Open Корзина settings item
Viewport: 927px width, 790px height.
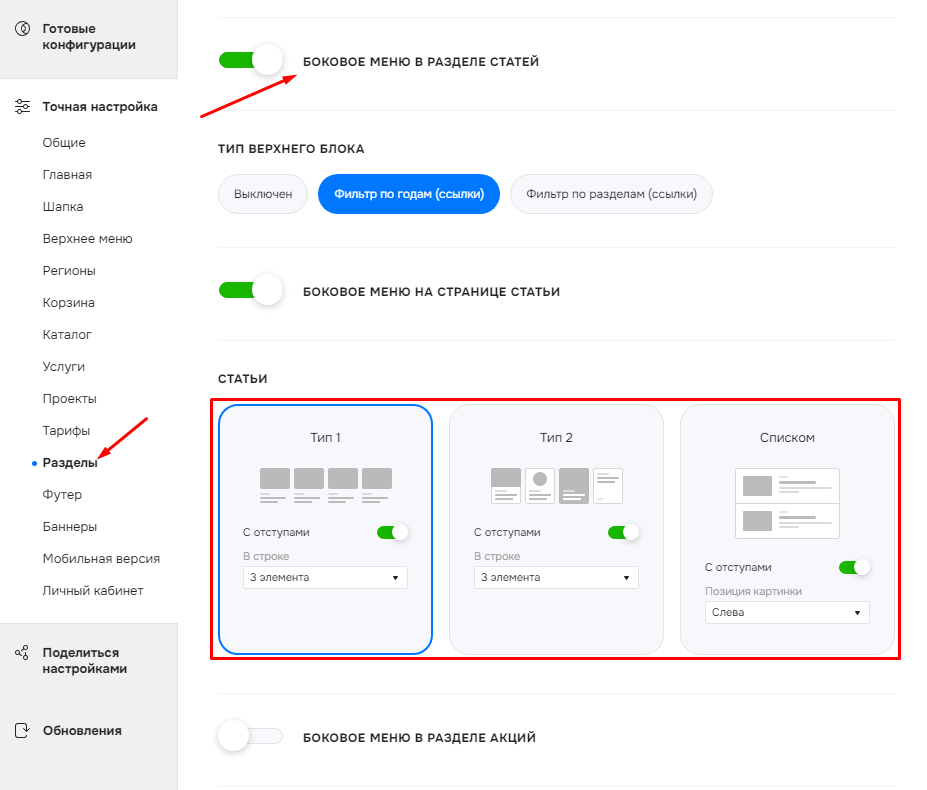69,302
